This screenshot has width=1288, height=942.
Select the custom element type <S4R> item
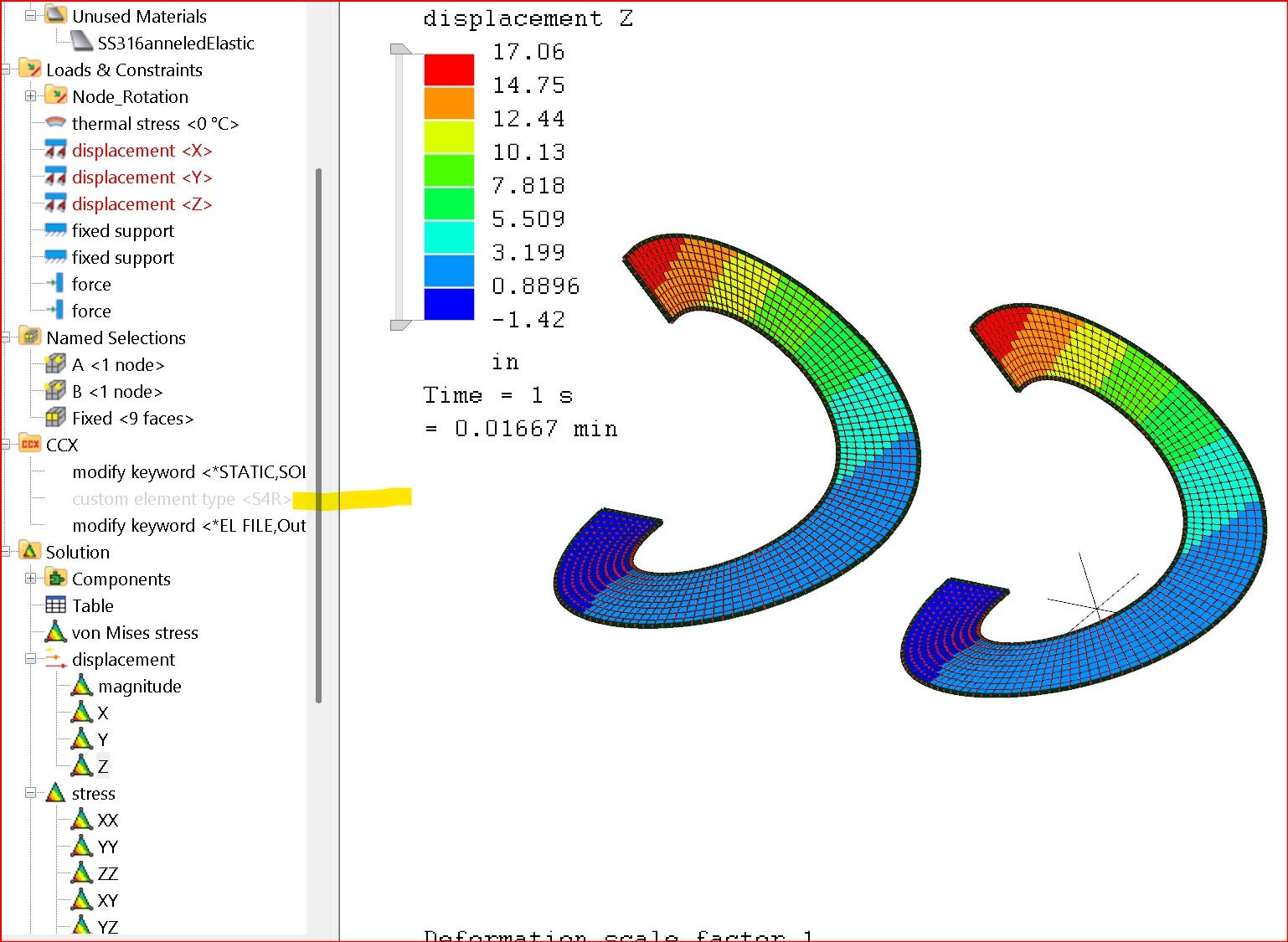tap(181, 499)
